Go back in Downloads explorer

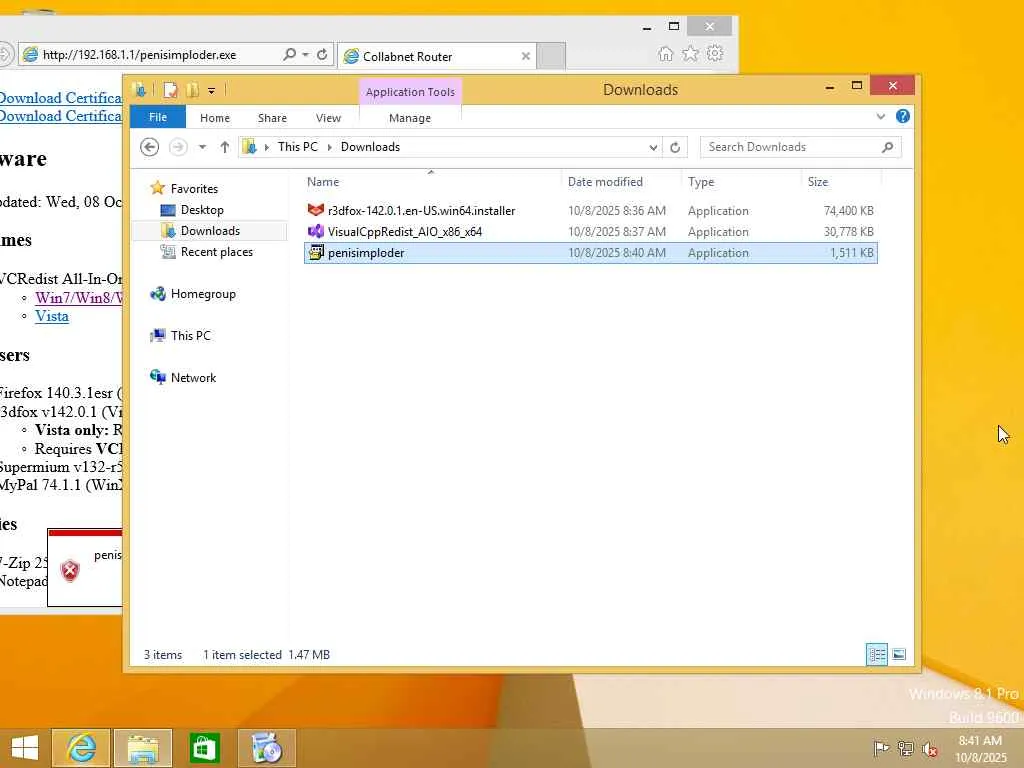pos(150,147)
